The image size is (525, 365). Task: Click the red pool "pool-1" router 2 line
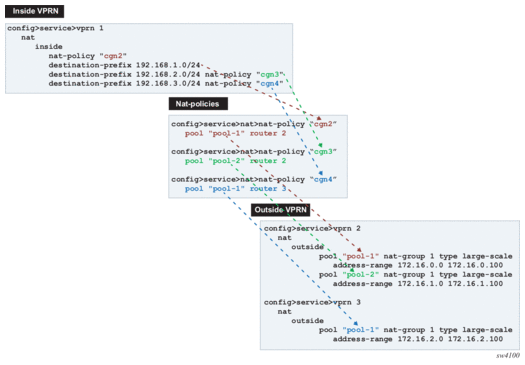pyautogui.click(x=235, y=133)
